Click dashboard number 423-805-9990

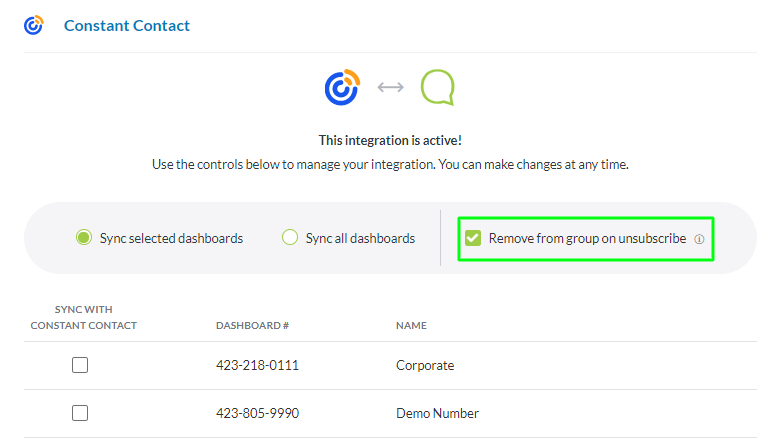tap(257, 413)
